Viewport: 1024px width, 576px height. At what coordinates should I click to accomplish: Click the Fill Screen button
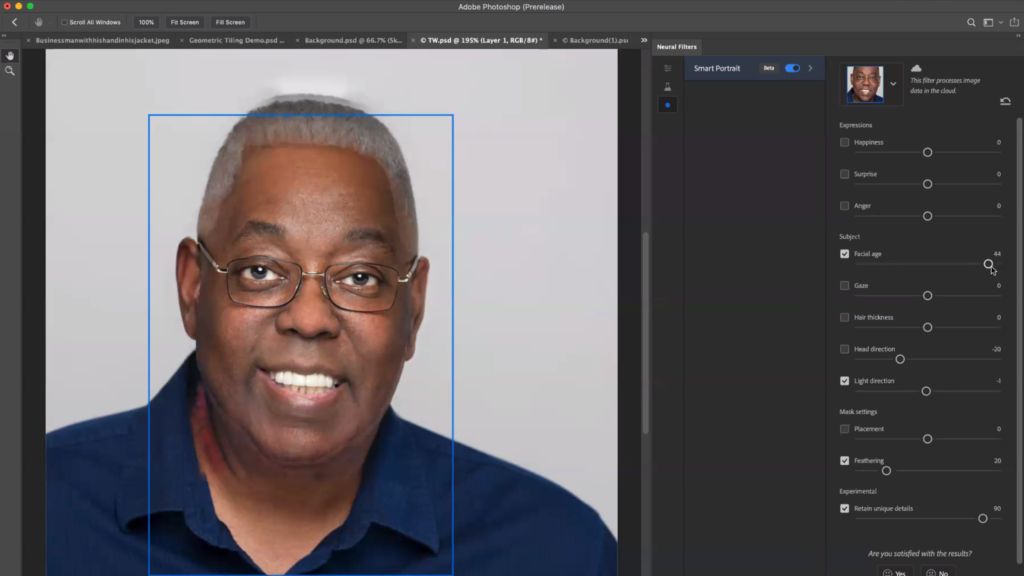(230, 22)
